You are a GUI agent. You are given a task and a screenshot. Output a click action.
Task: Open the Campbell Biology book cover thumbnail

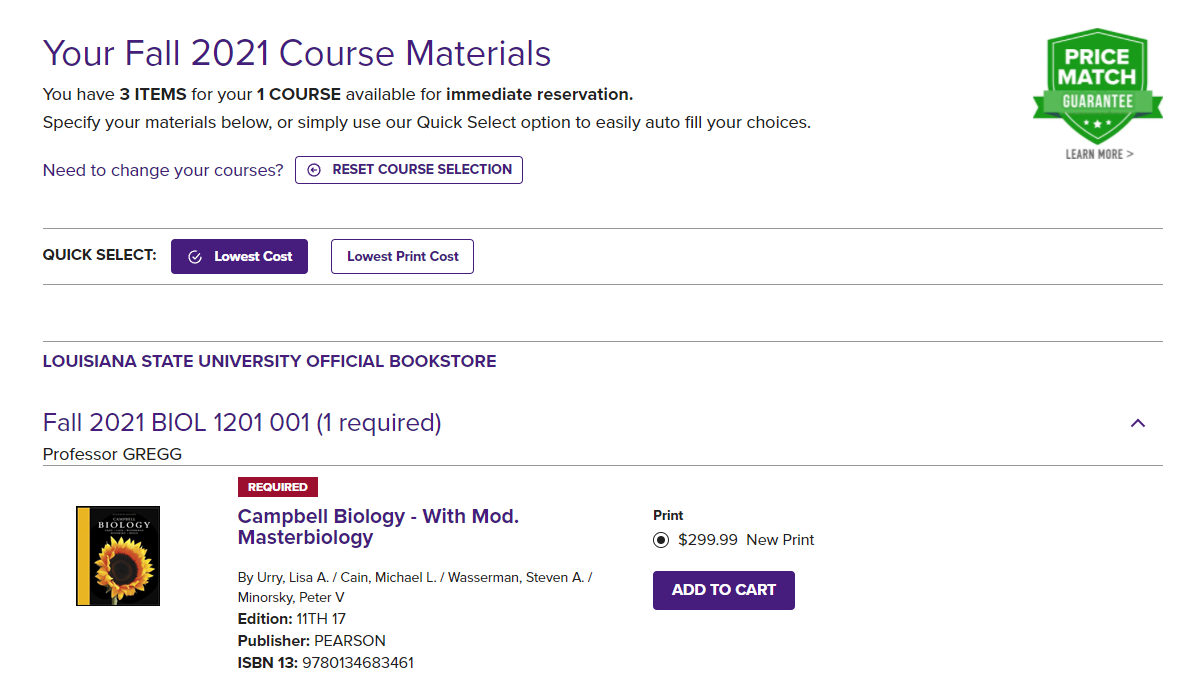pyautogui.click(x=118, y=556)
